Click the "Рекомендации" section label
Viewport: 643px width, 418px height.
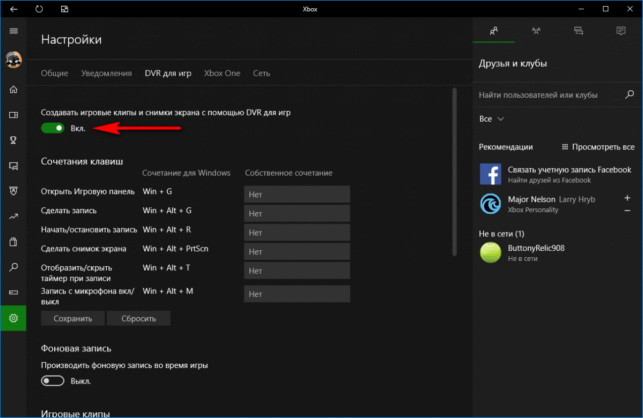point(506,147)
